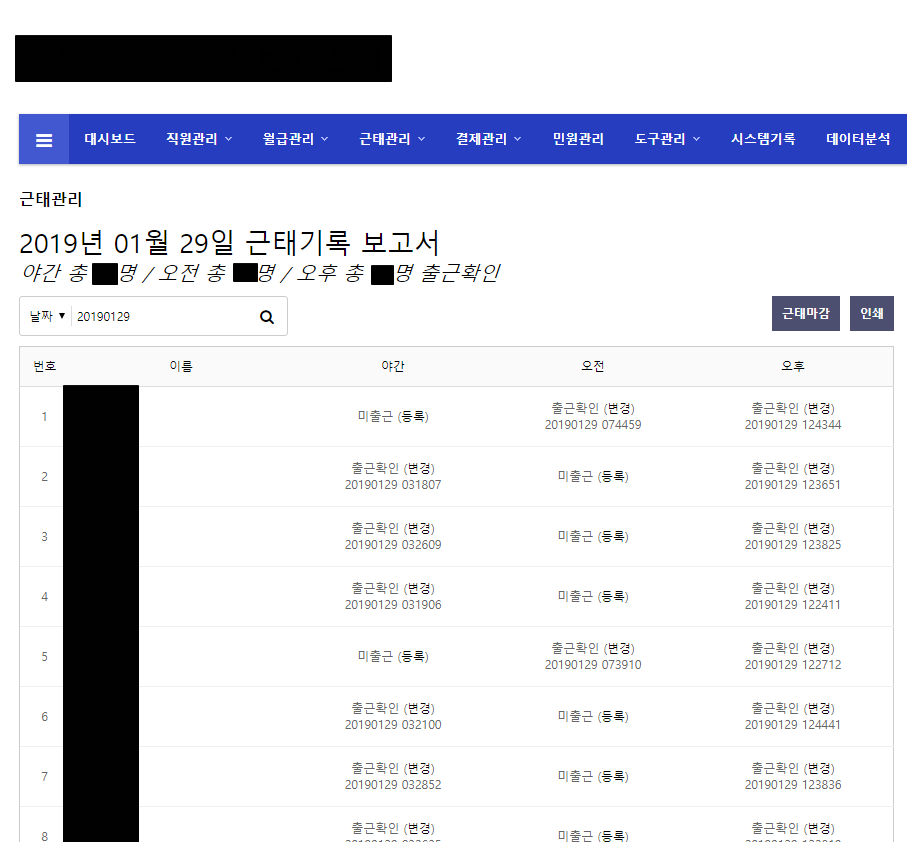Click the search magnifier icon

(266, 316)
